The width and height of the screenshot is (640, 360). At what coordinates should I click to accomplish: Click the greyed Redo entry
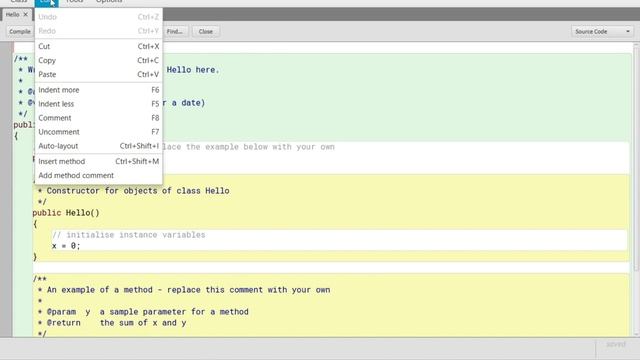[x=98, y=31]
